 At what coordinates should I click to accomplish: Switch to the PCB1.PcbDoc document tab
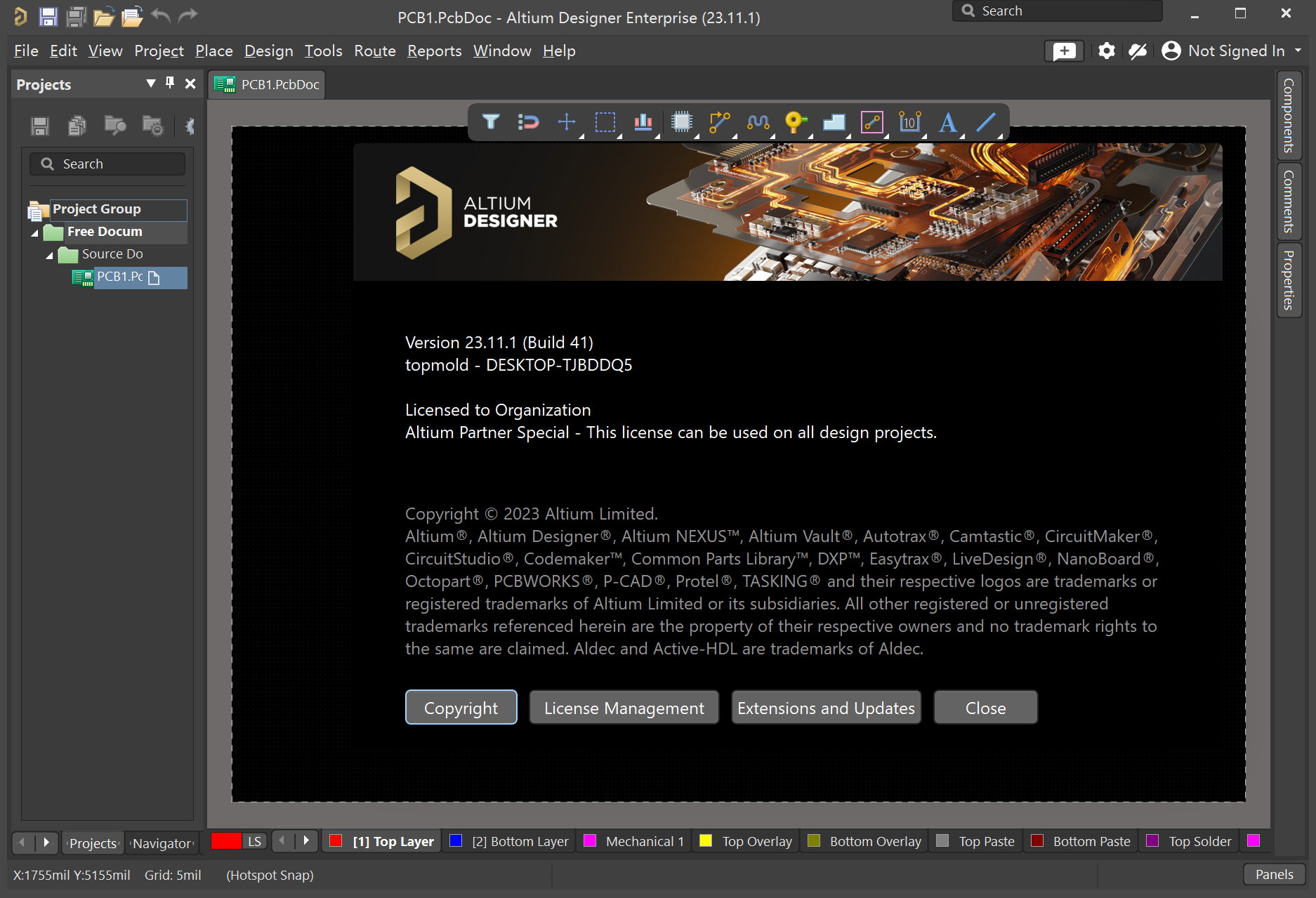pos(267,84)
